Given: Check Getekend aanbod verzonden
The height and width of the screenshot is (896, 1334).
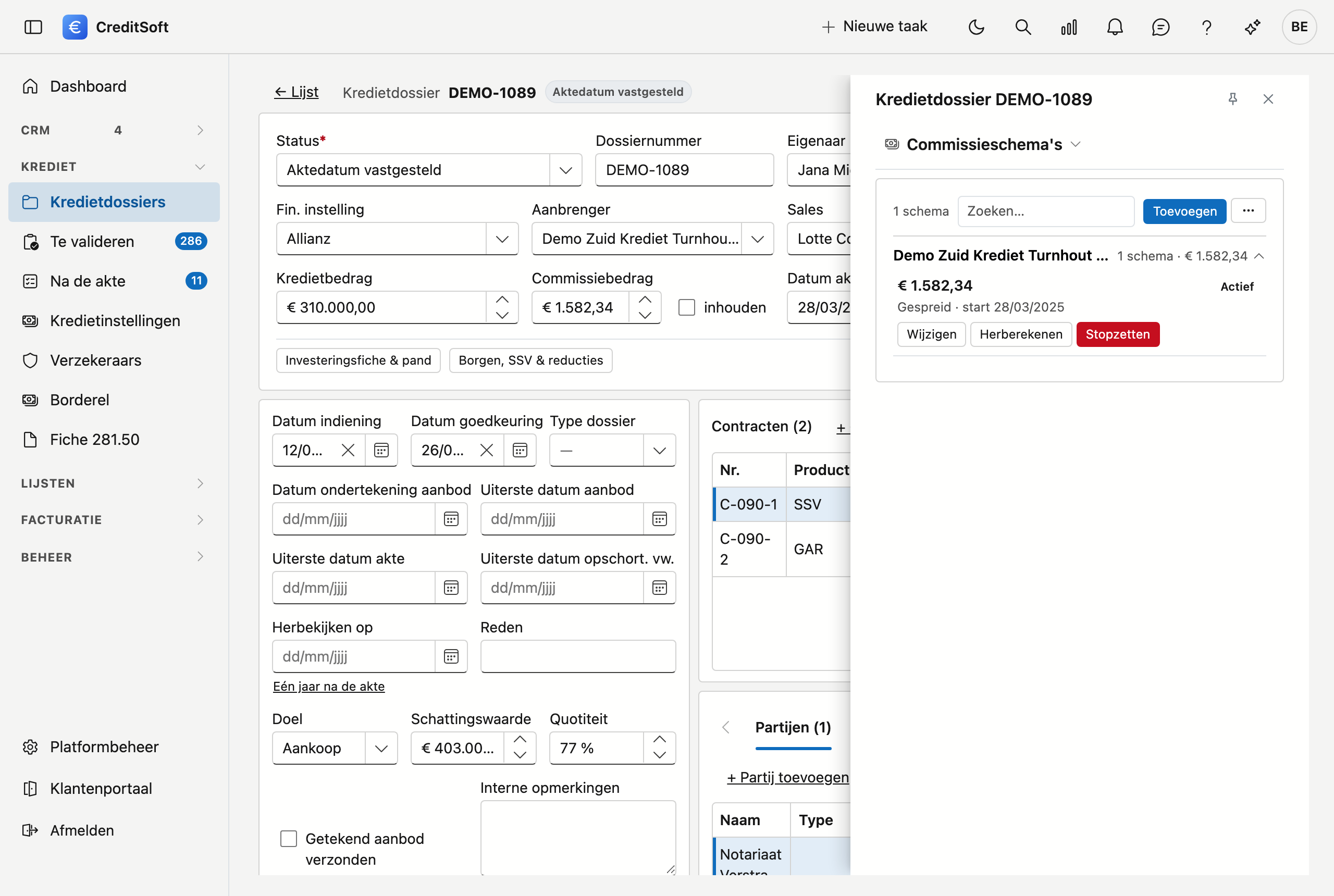Looking at the screenshot, I should point(289,839).
